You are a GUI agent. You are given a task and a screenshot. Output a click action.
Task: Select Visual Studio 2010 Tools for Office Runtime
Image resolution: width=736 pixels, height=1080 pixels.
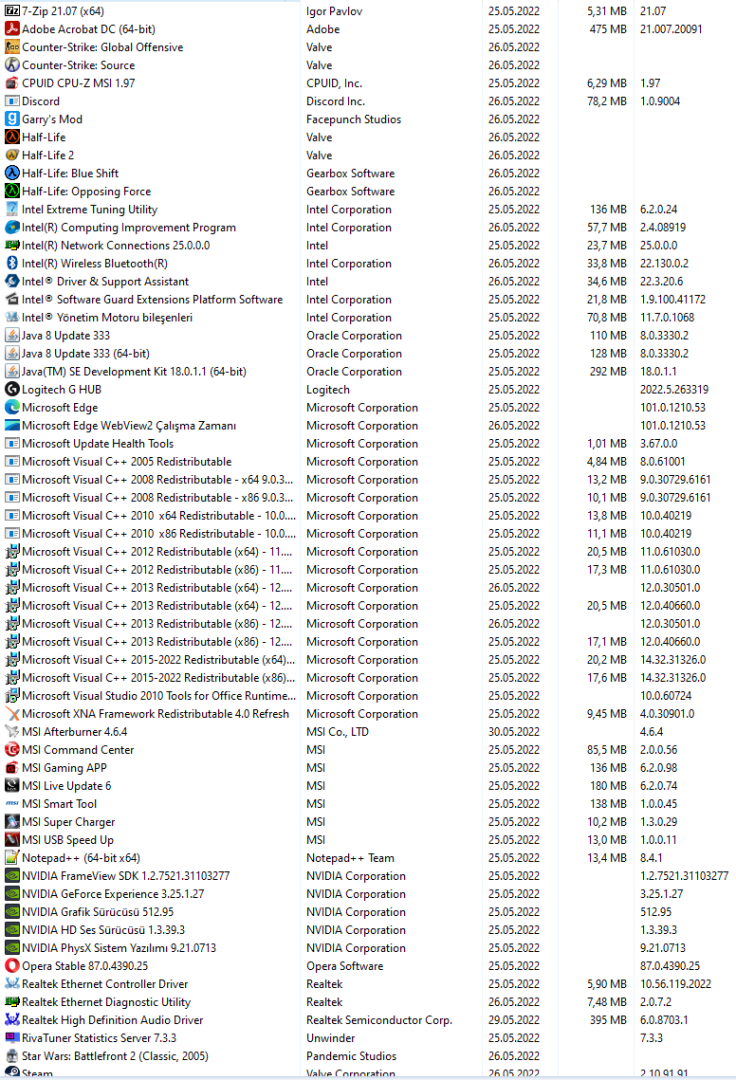tap(159, 696)
